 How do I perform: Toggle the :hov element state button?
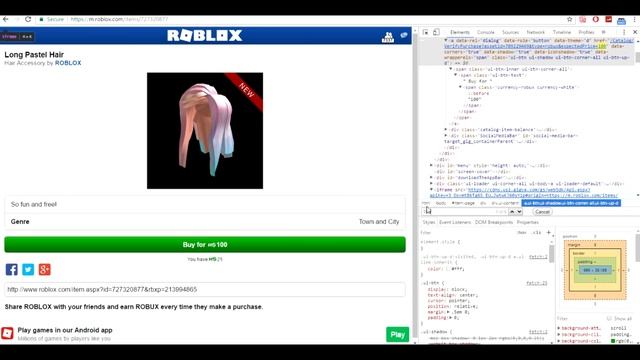click(x=522, y=233)
